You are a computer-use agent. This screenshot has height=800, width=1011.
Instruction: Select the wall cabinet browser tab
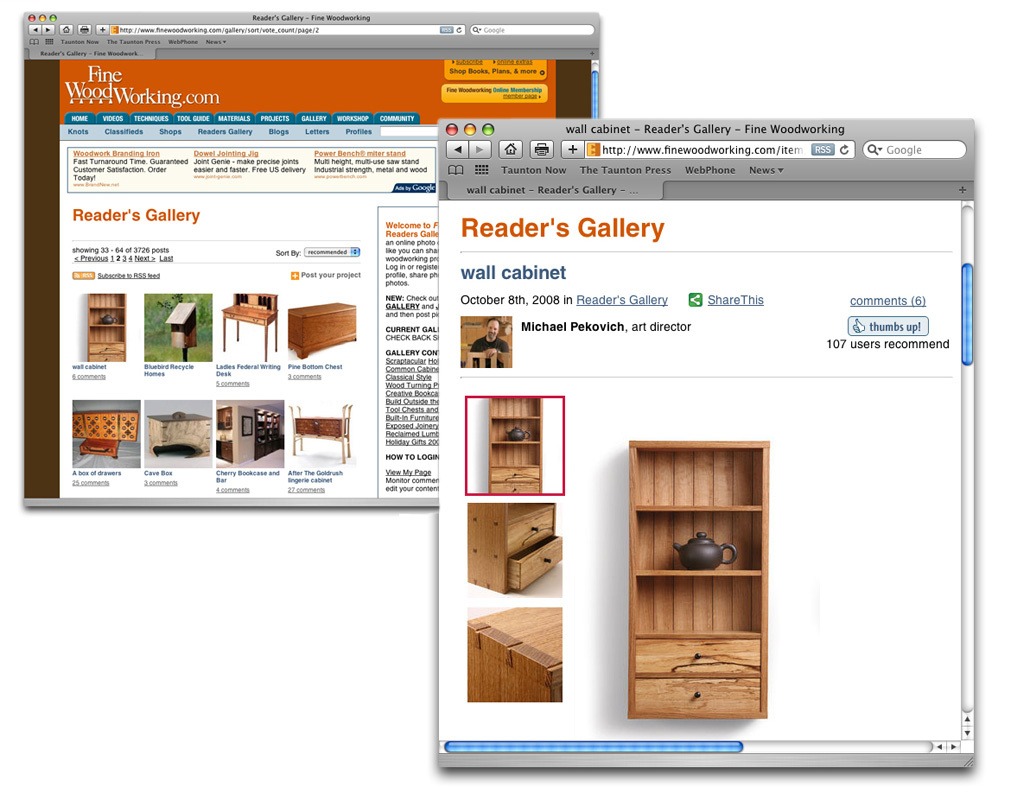552,190
